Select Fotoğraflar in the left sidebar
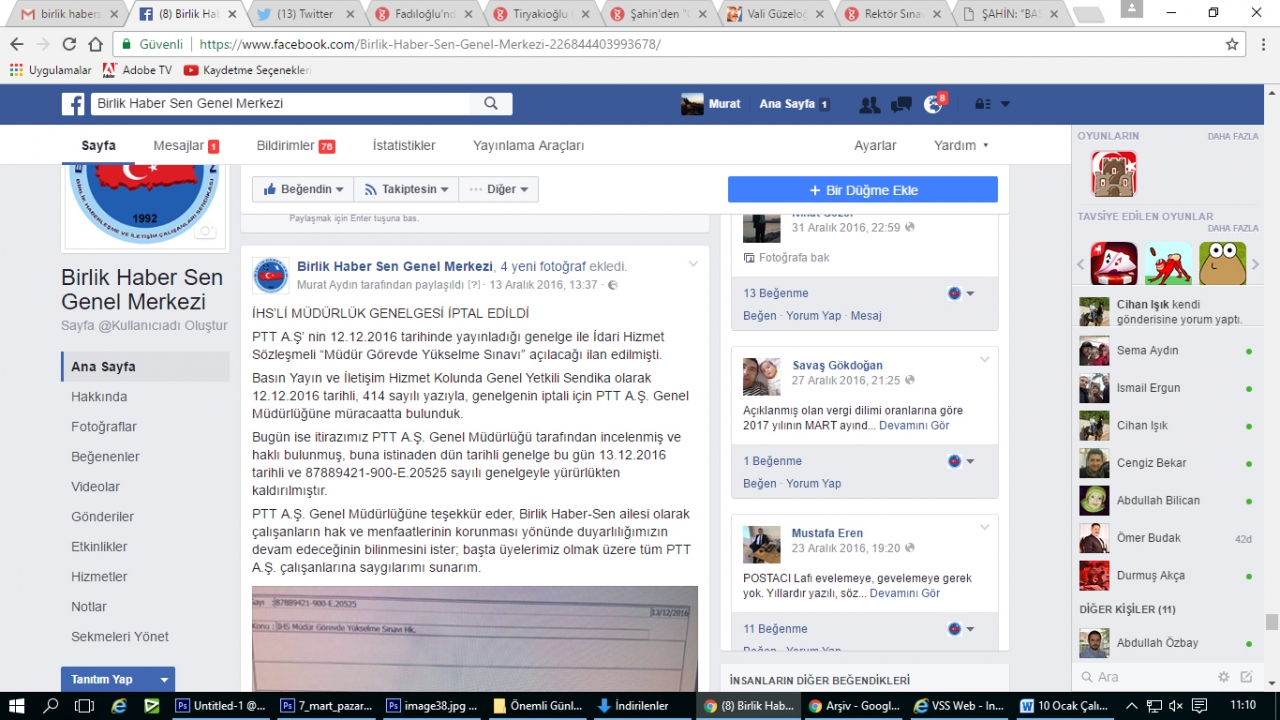Screen dimensions: 1280x720 click(x=104, y=427)
